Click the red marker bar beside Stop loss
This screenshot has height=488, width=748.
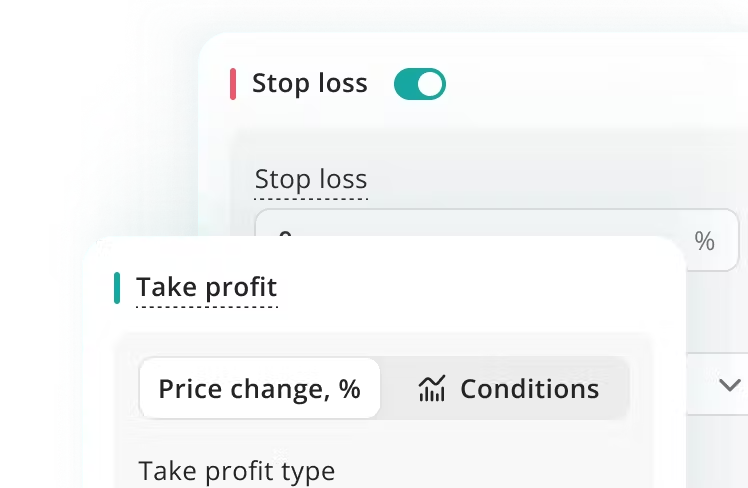point(233,84)
